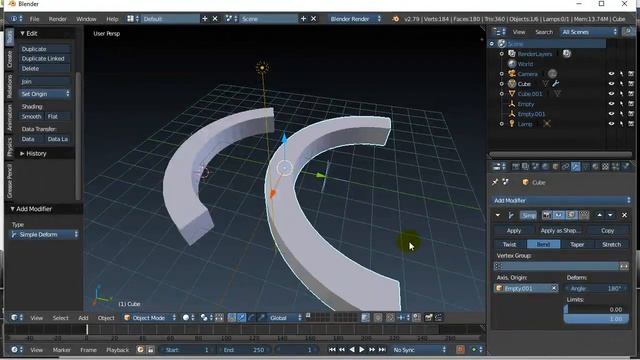Click the OpenGL render animation clapper icon
Screen dimensions: 640x360
coord(438,318)
